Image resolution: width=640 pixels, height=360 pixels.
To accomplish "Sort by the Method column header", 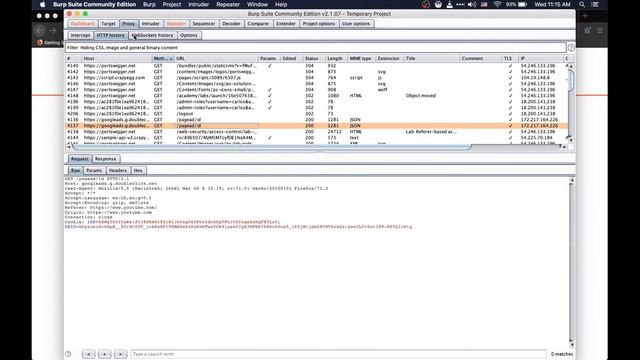I will point(162,58).
